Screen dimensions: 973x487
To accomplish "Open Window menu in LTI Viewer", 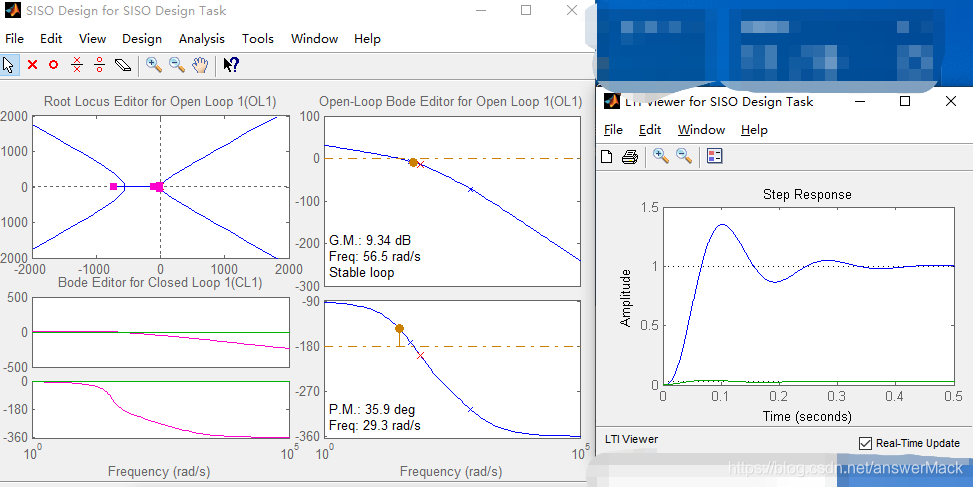I will click(x=701, y=130).
